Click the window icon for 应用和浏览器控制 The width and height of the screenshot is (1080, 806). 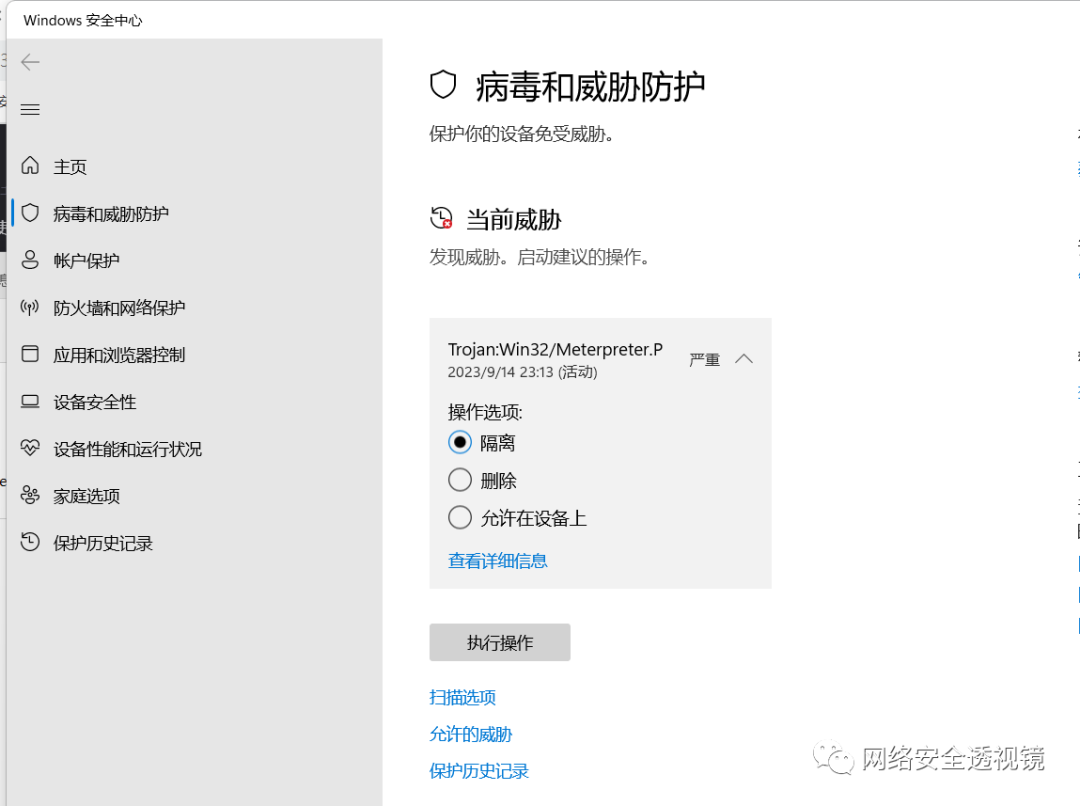tap(30, 353)
